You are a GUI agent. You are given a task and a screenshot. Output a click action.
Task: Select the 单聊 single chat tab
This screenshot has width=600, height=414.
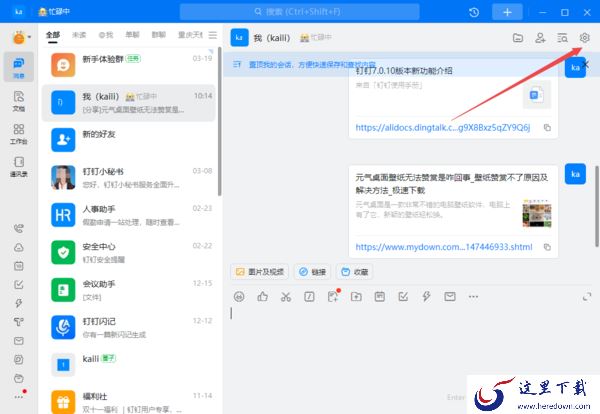132,35
